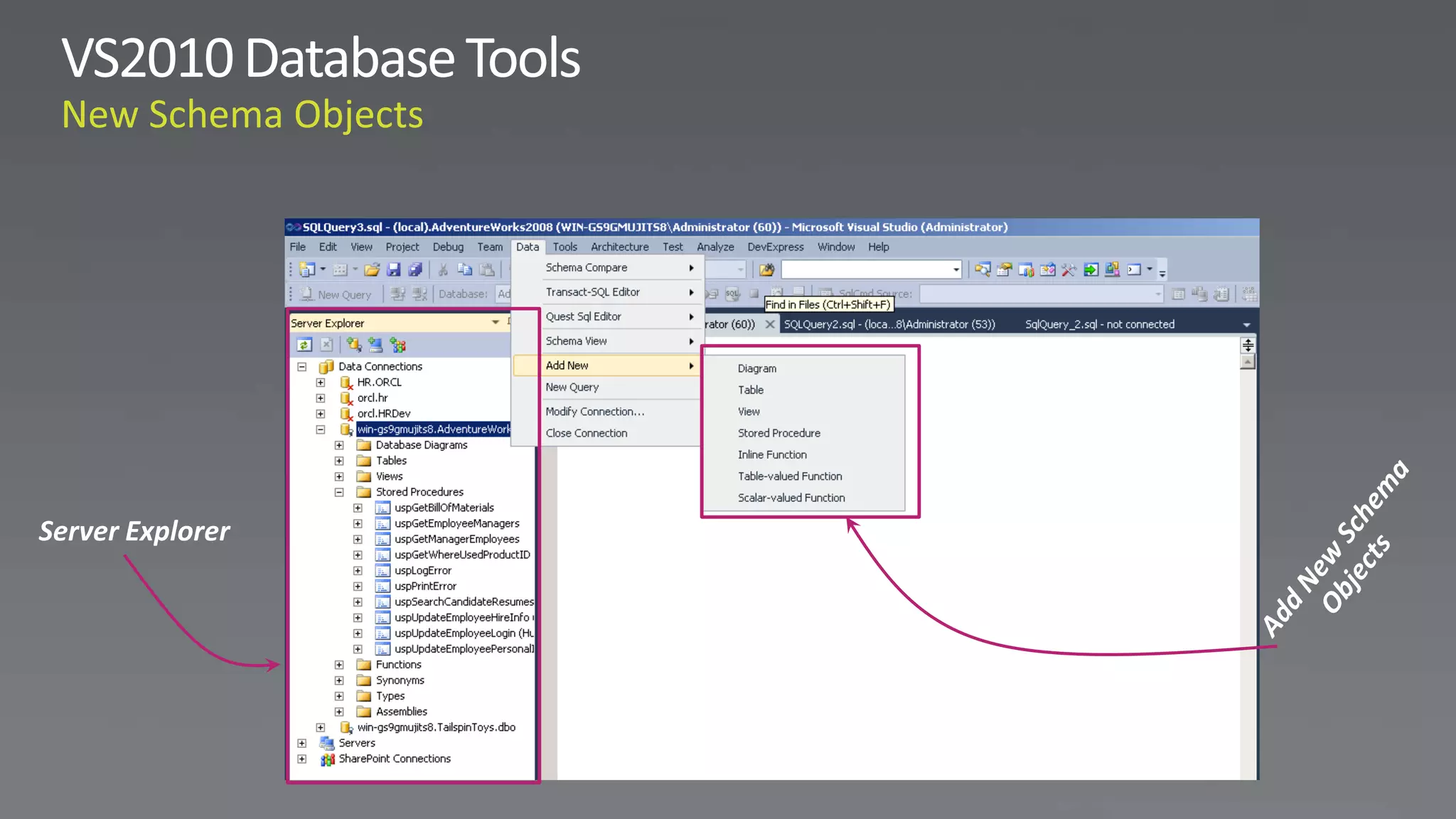This screenshot has width=1456, height=819.
Task: Choose New Query in the Data menu
Action: [x=609, y=387]
